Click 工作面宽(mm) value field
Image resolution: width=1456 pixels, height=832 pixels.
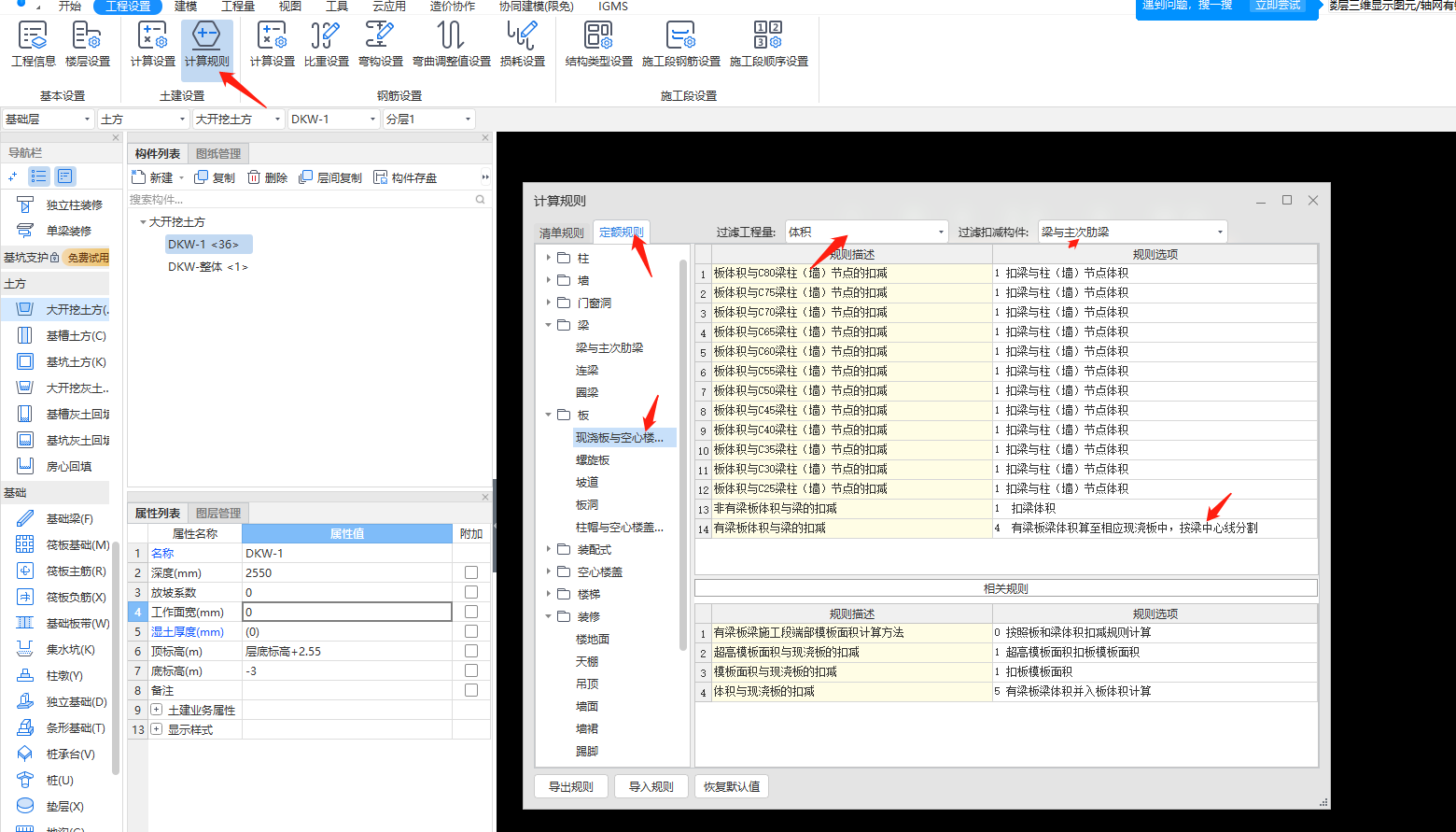click(x=347, y=612)
